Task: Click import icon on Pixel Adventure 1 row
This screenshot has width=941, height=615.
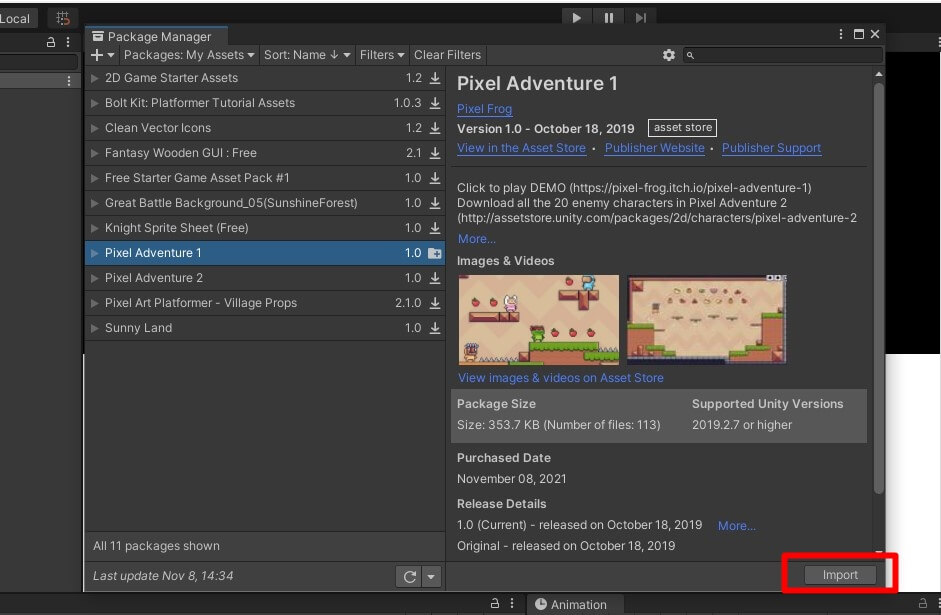Action: (x=435, y=253)
